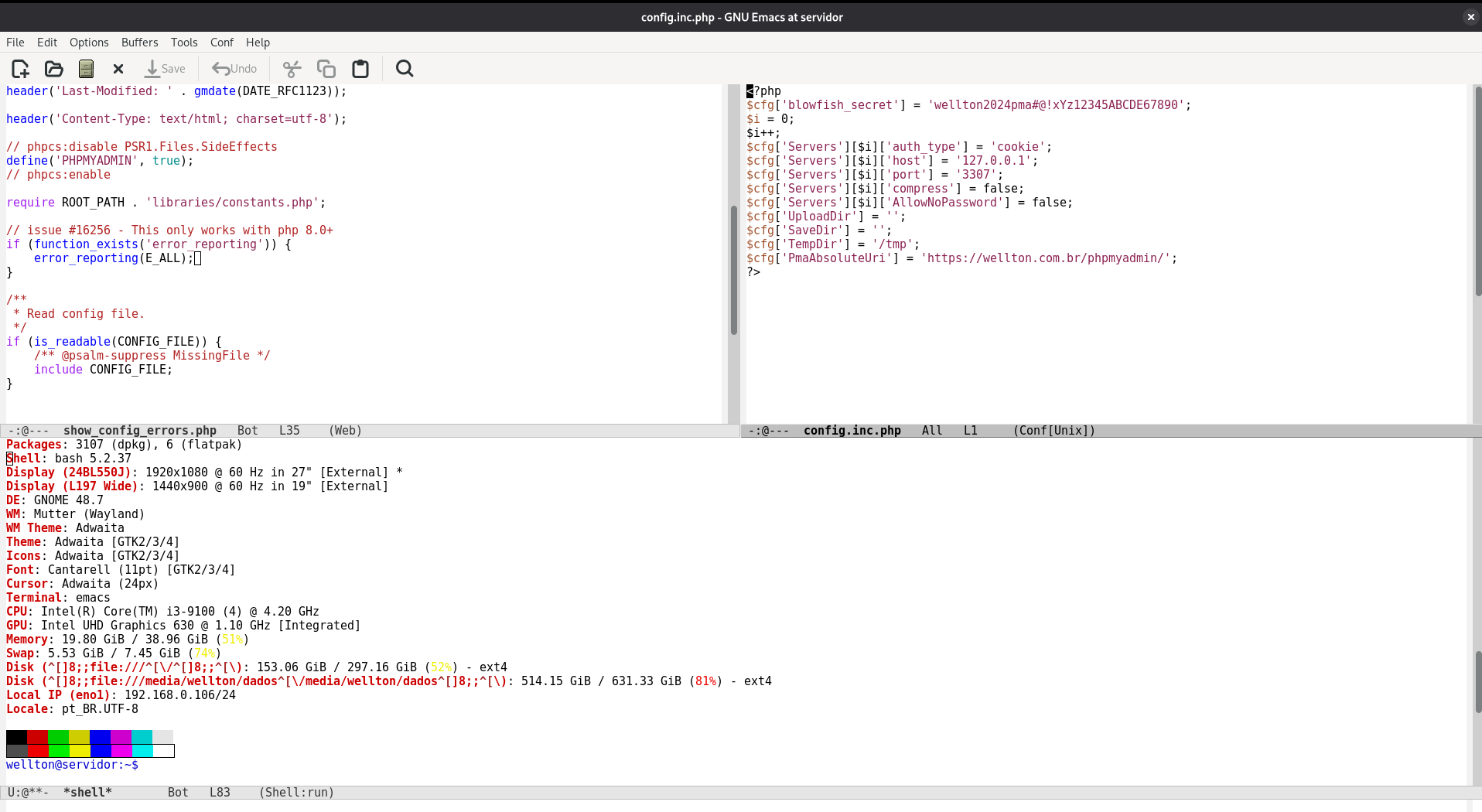Click the cyan swatch in top color row
This screenshot has height=812, width=1482.
pyautogui.click(x=142, y=737)
